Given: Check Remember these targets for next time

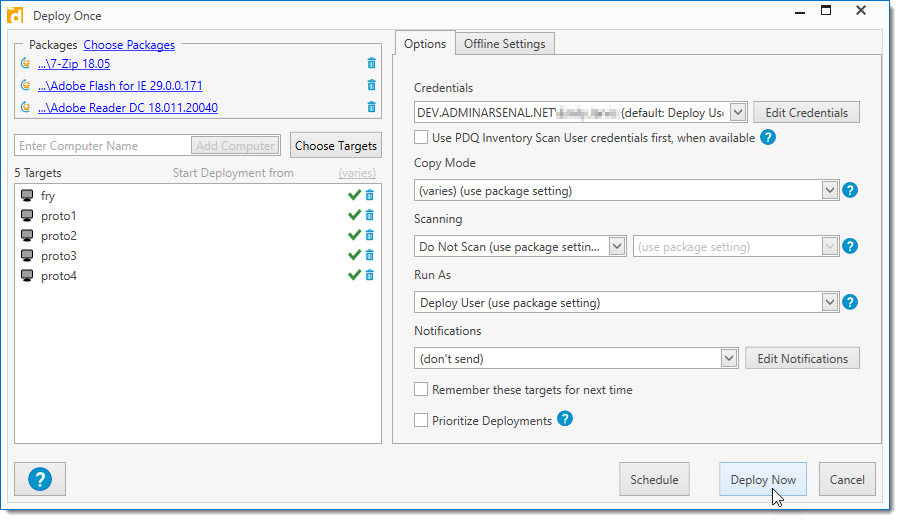Looking at the screenshot, I should tap(421, 389).
